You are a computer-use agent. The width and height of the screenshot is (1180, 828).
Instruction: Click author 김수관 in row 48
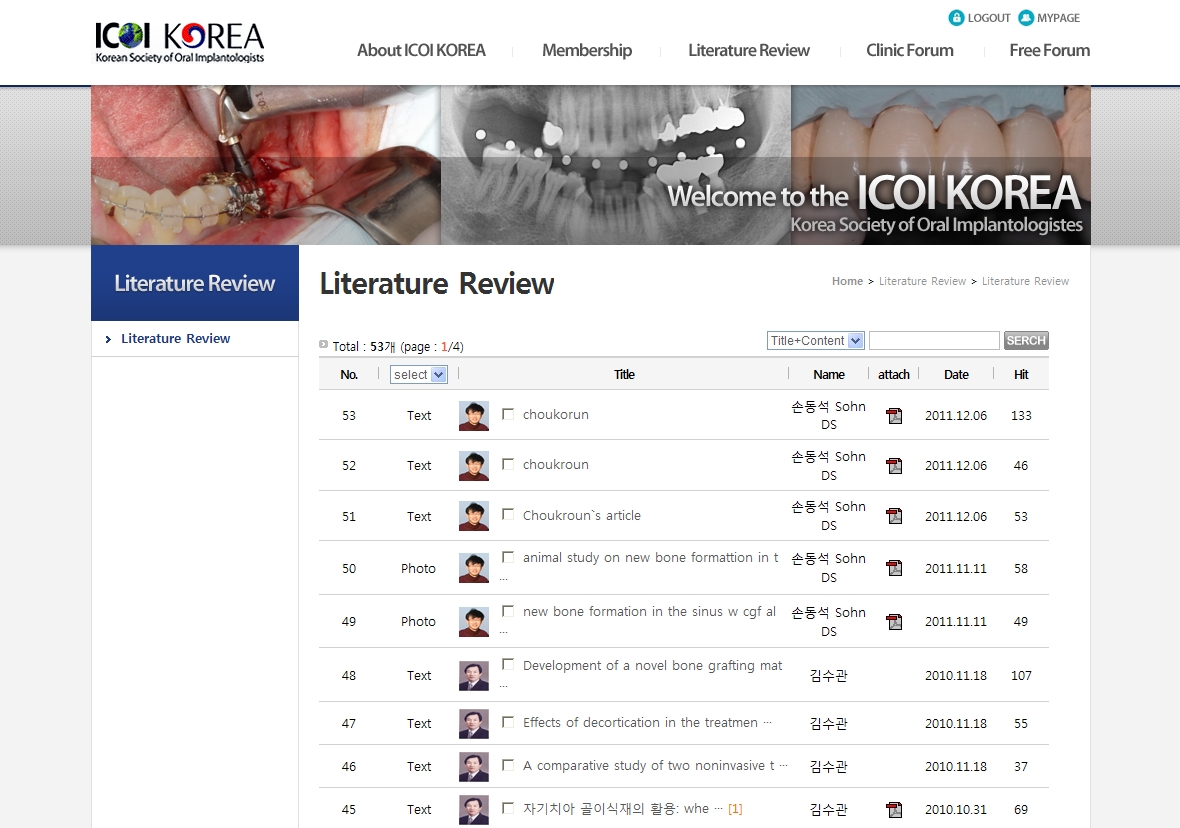pyautogui.click(x=829, y=676)
